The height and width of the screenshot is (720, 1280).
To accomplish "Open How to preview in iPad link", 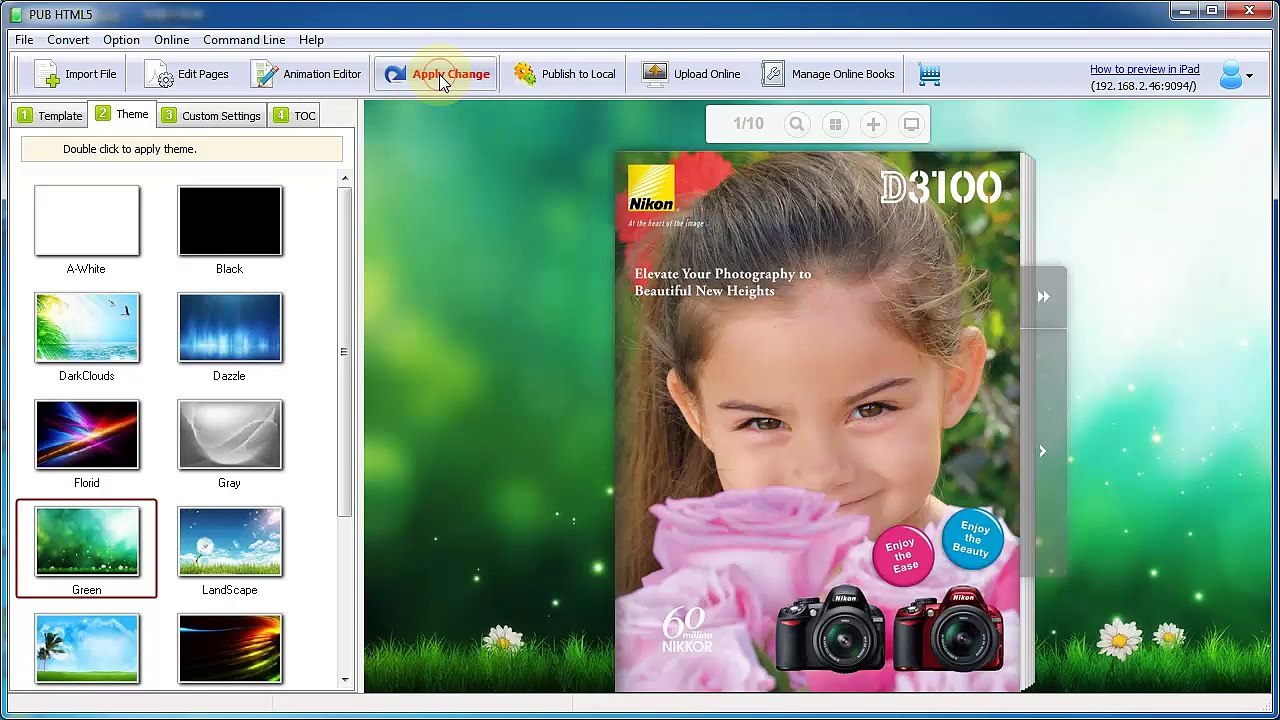I will tap(1144, 69).
